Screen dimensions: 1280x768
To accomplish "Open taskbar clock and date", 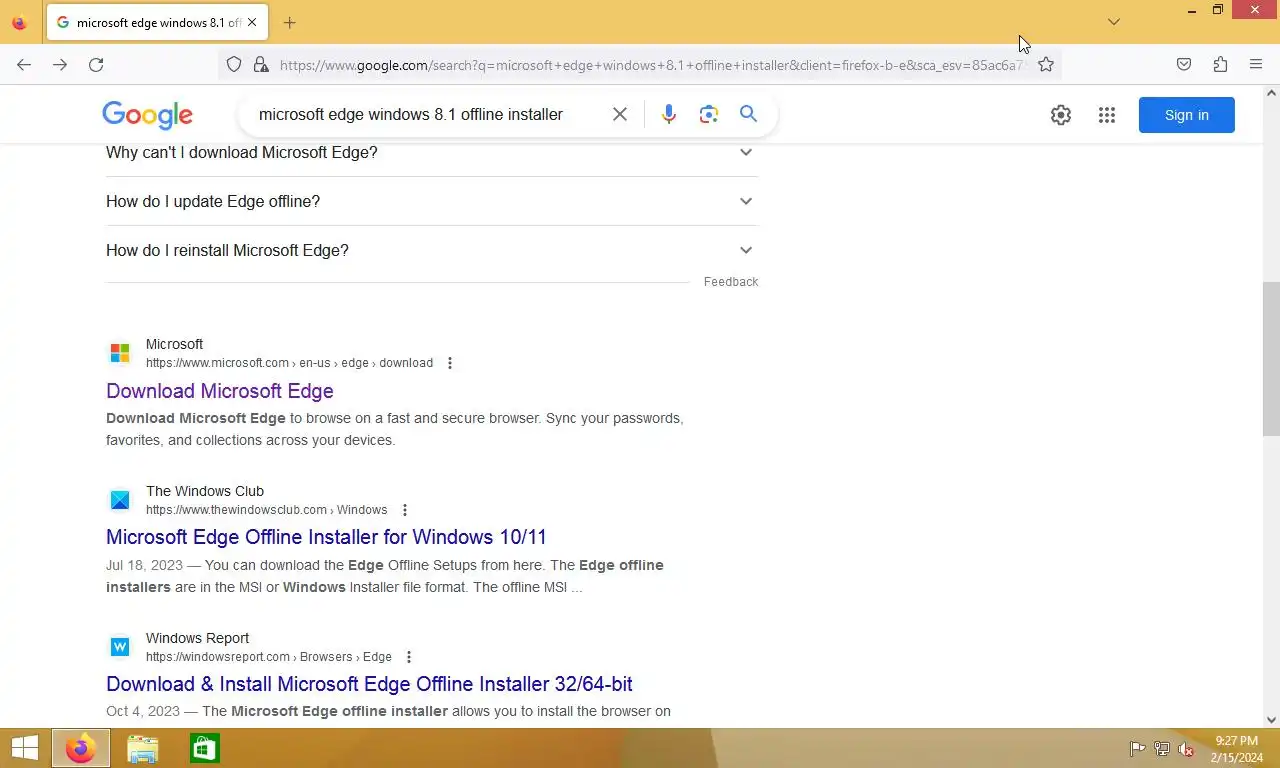I will click(1237, 749).
